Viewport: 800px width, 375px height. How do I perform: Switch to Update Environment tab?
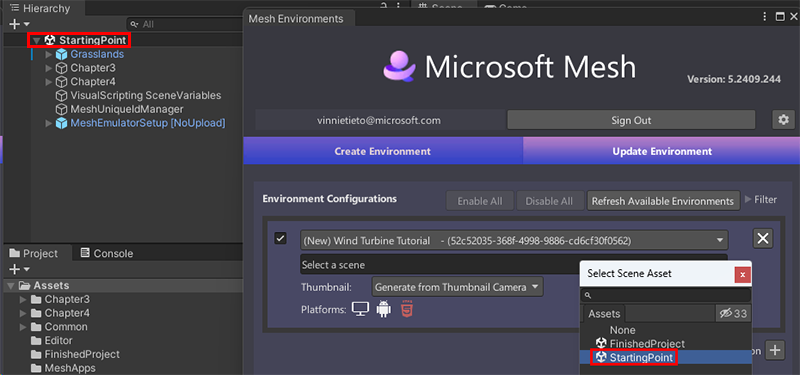(662, 151)
